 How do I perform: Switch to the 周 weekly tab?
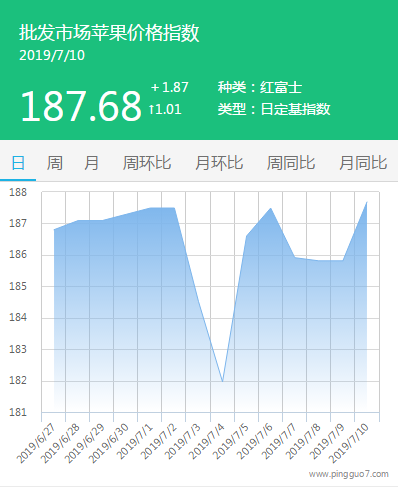click(55, 163)
